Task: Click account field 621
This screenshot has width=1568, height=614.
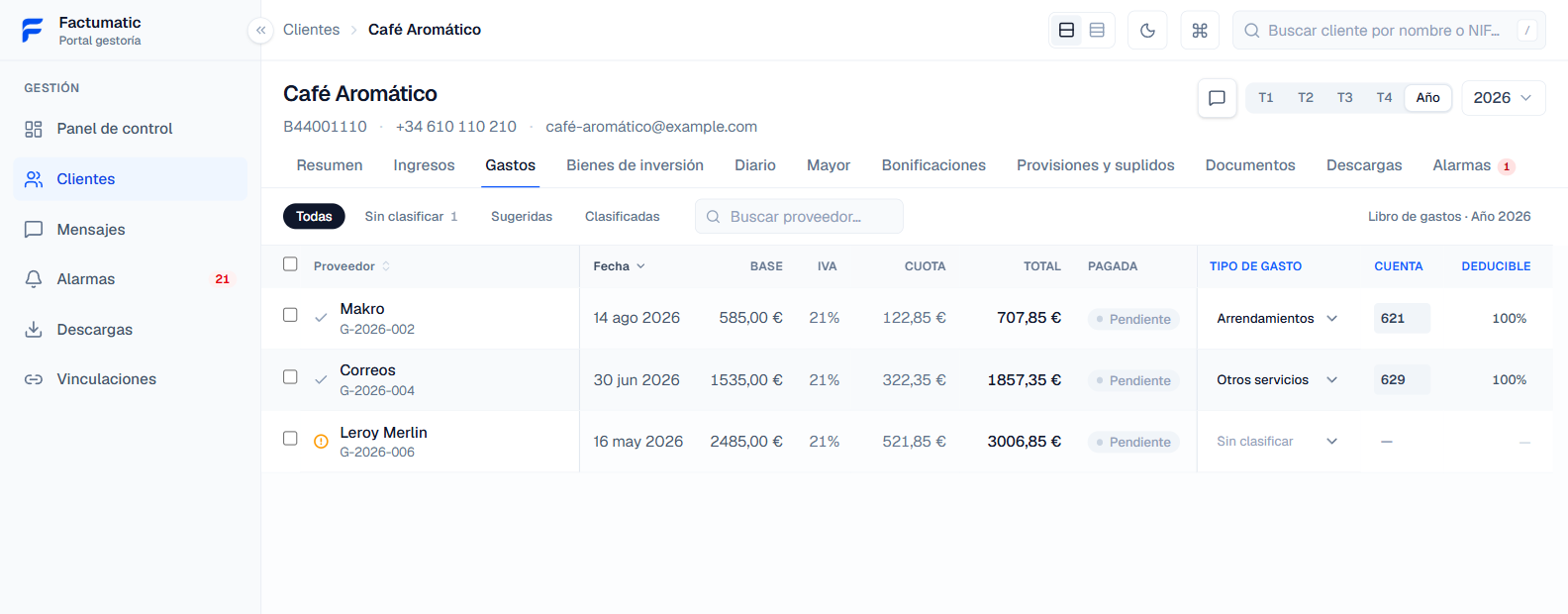Action: coord(1402,319)
